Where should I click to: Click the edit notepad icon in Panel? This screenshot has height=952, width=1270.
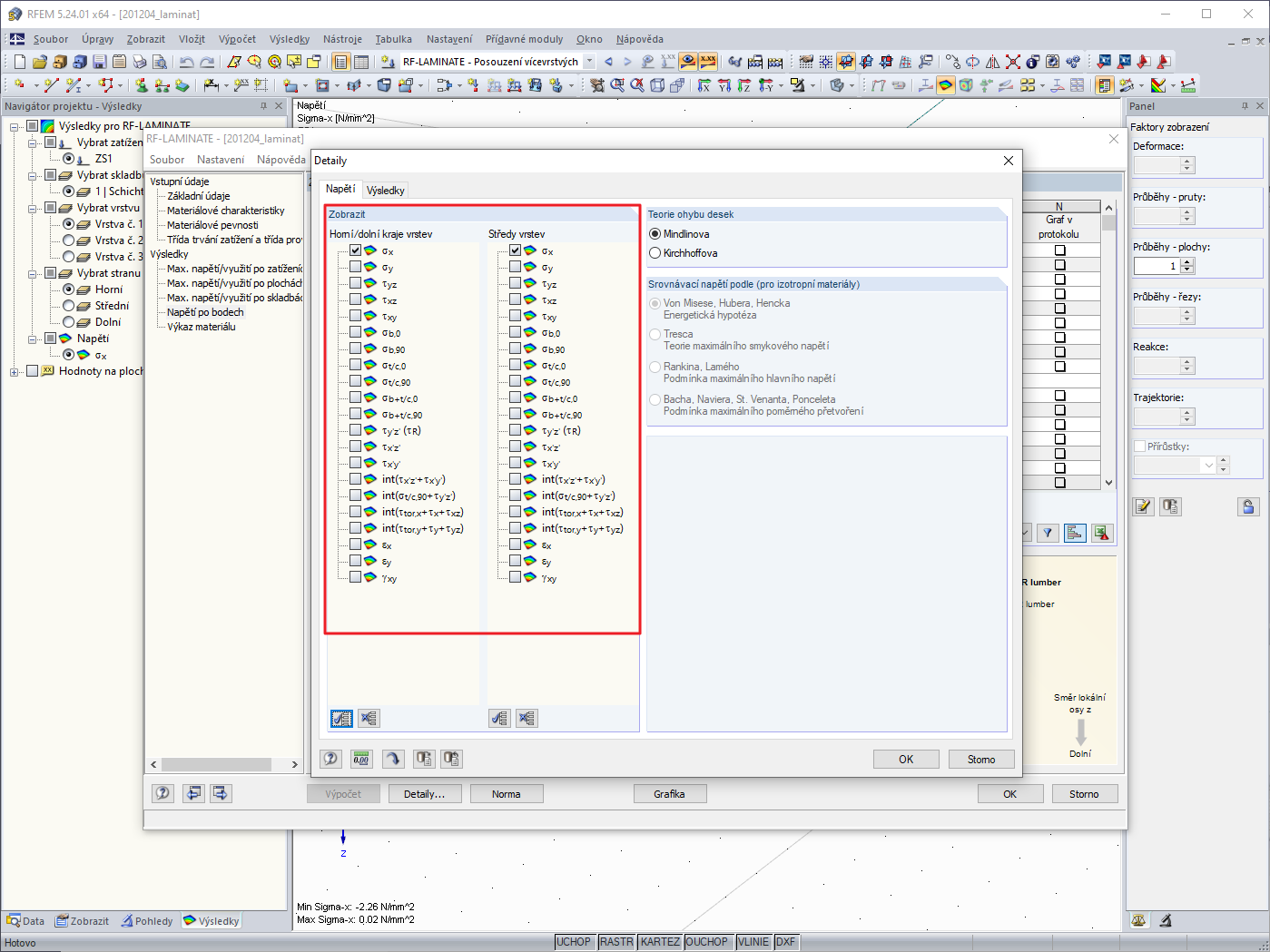tap(1143, 506)
